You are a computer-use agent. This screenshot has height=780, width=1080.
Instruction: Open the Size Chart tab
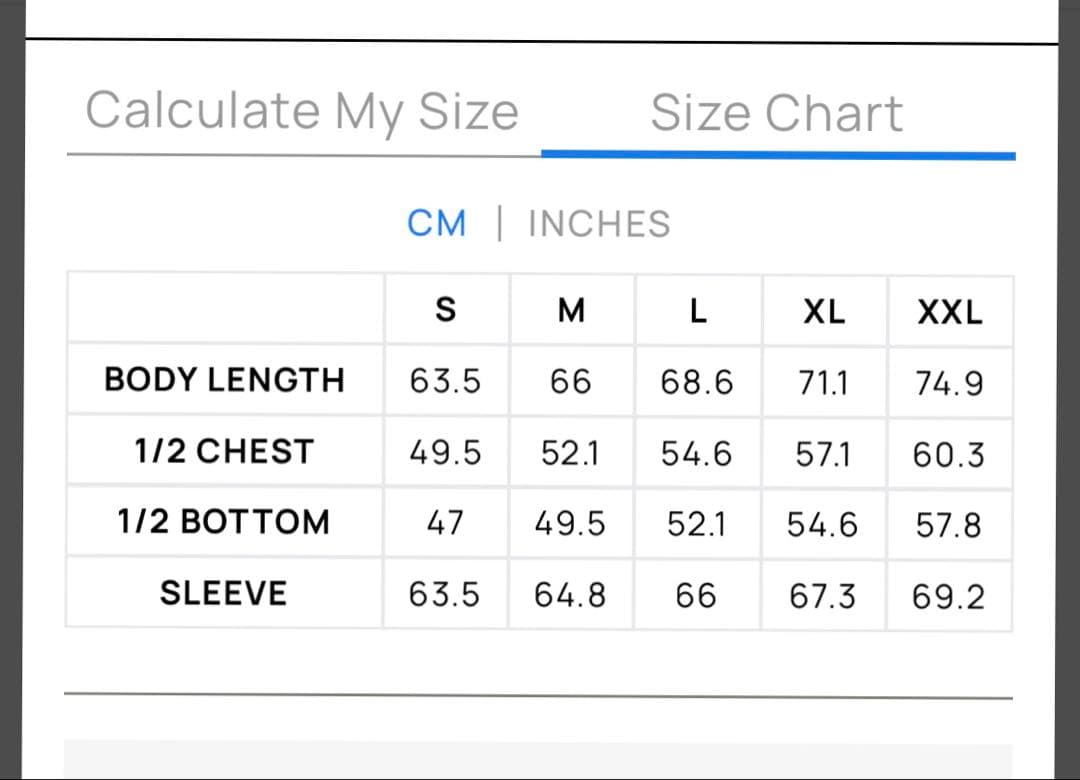(776, 113)
